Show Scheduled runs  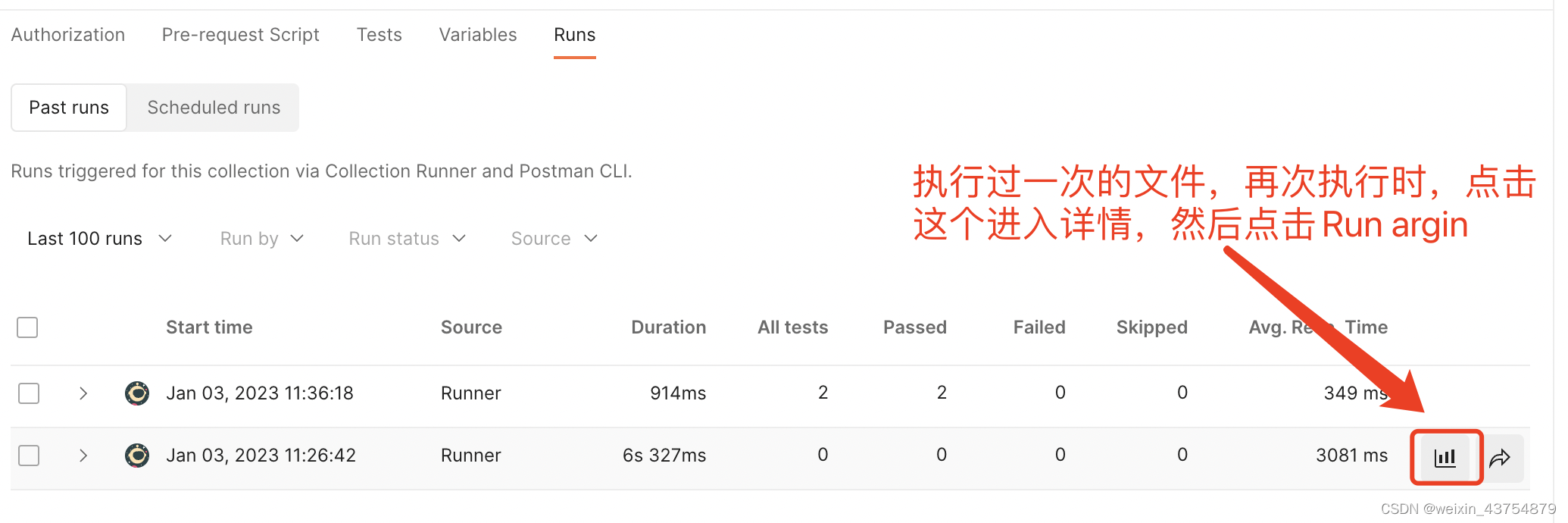pyautogui.click(x=214, y=108)
